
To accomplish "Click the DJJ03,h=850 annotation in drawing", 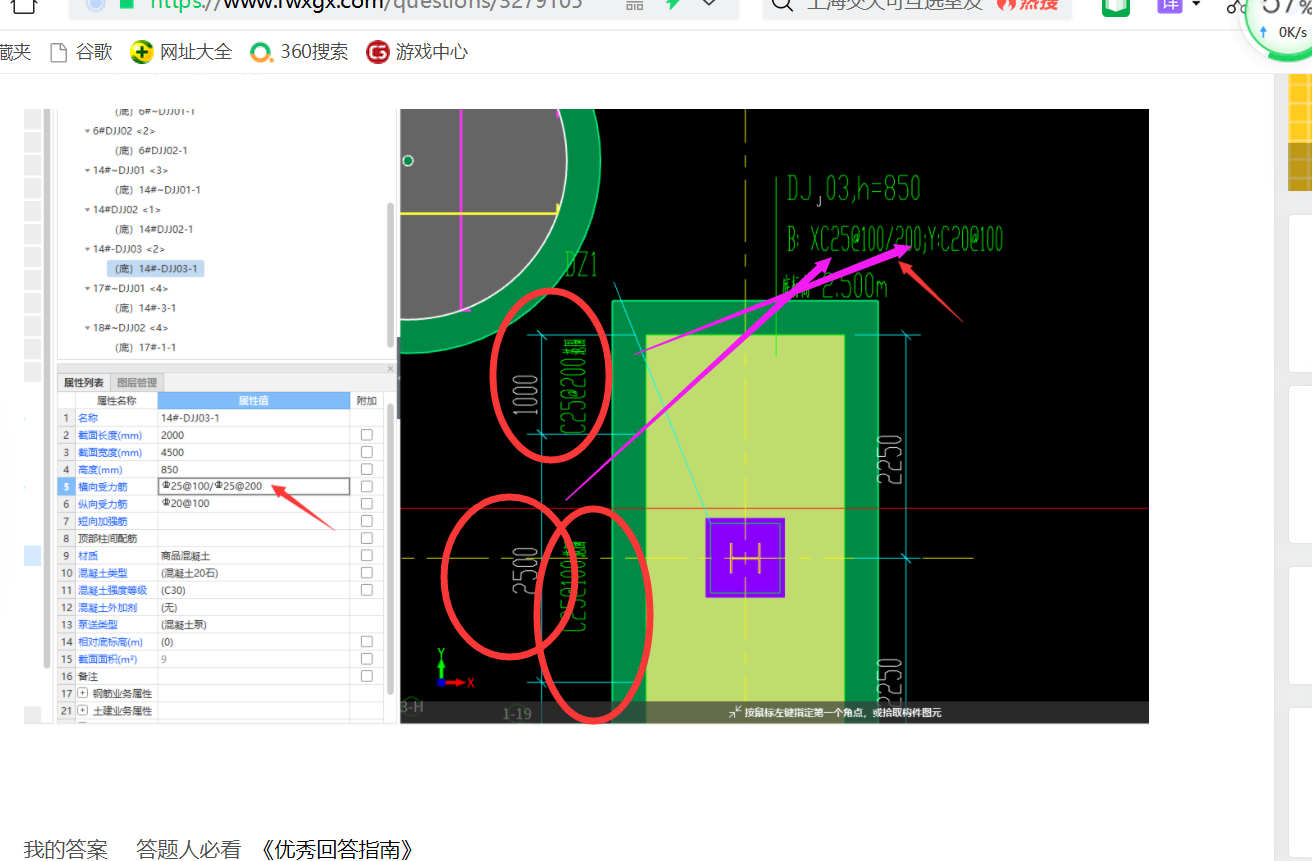I will 853,188.
